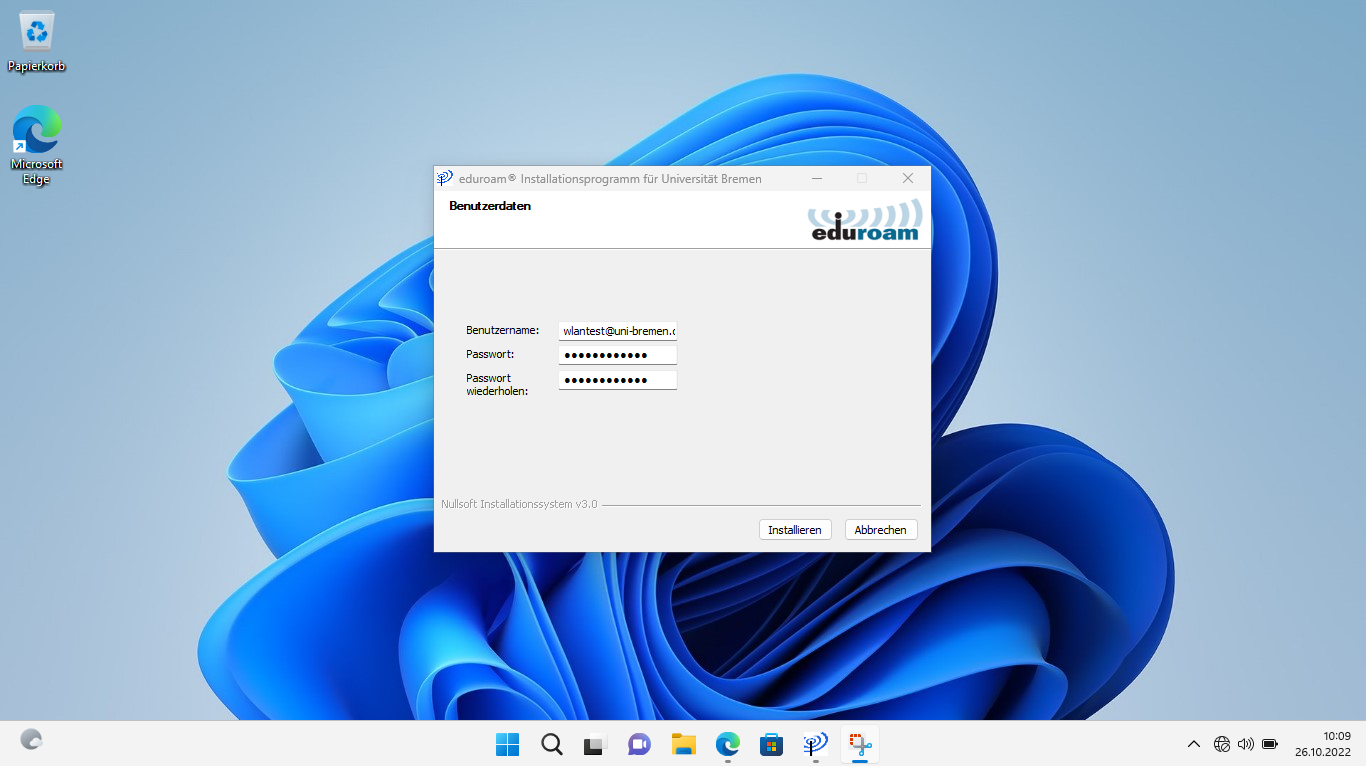Image resolution: width=1366 pixels, height=766 pixels.
Task: Expand the hidden system tray icons chevron
Action: click(1193, 744)
